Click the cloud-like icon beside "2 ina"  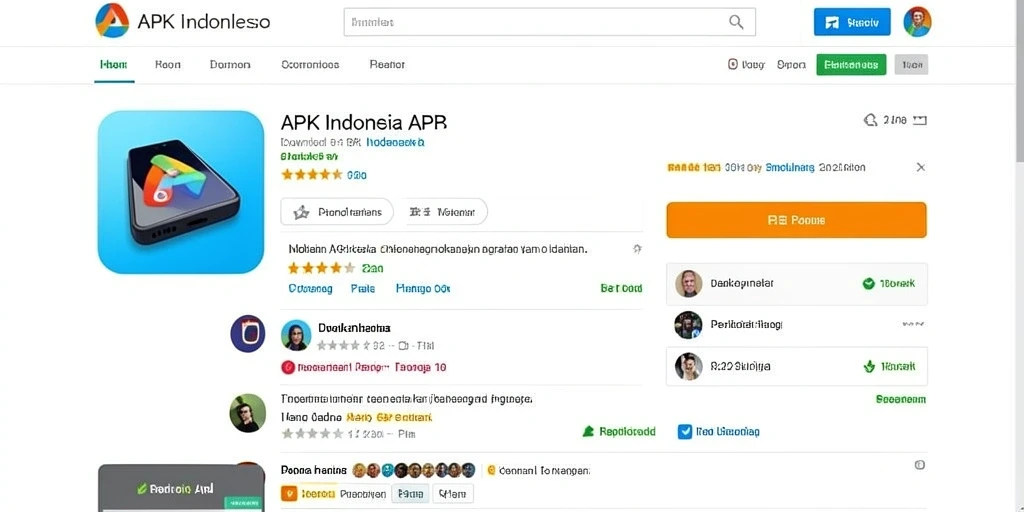[870, 120]
